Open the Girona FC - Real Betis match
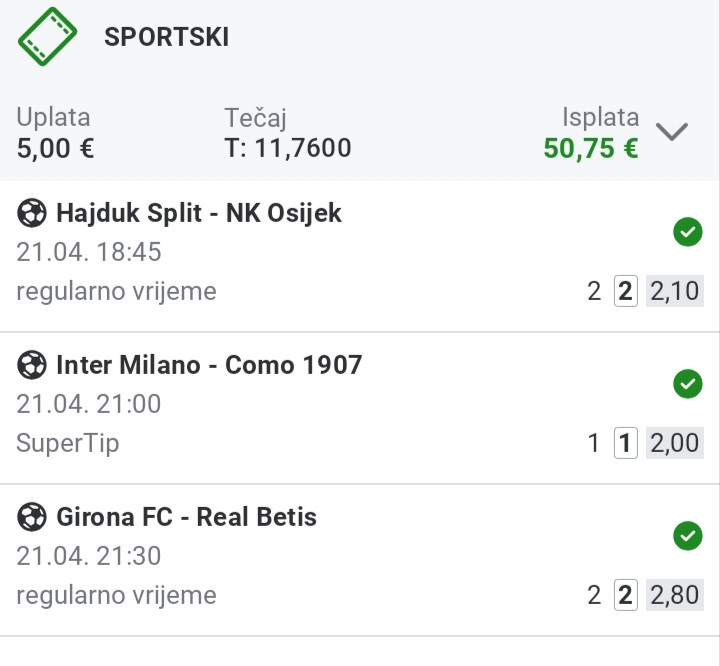This screenshot has height=666, width=720. click(186, 517)
